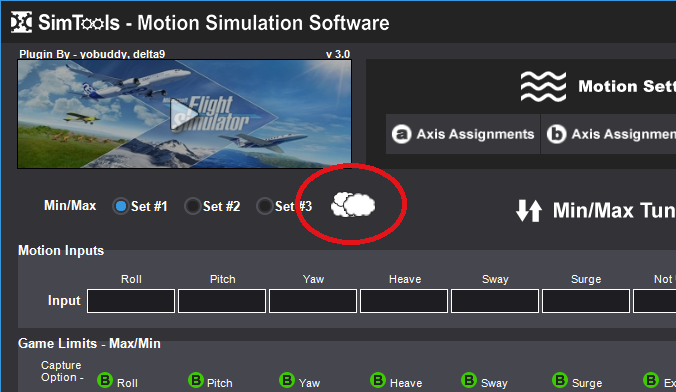Click the green B capture icon for Roll
Screen dimensions: 676x392
click(x=105, y=380)
